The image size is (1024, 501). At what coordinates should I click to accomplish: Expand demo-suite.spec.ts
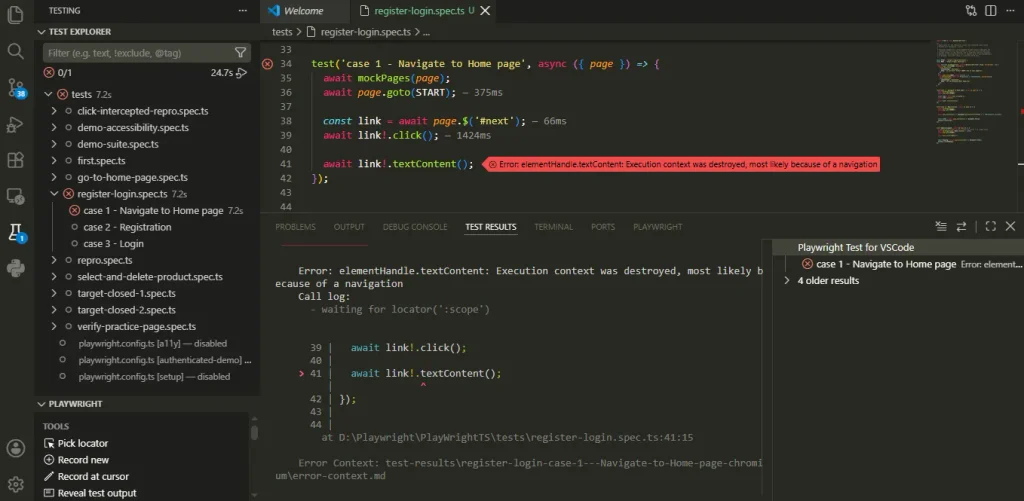[54, 144]
